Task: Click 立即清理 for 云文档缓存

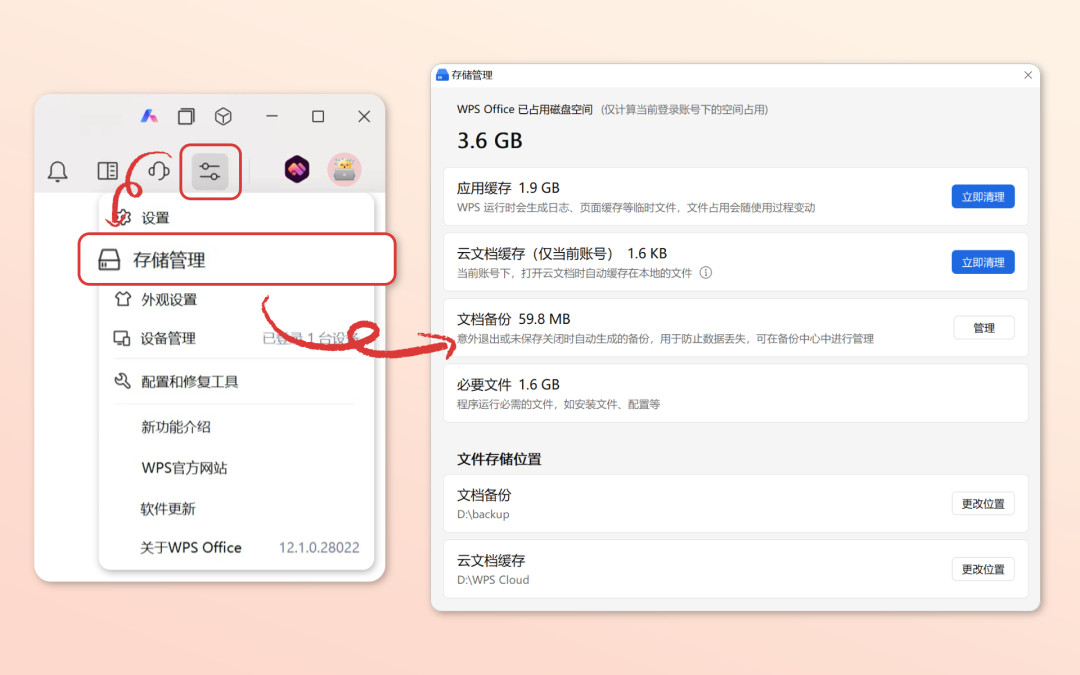Action: click(983, 262)
